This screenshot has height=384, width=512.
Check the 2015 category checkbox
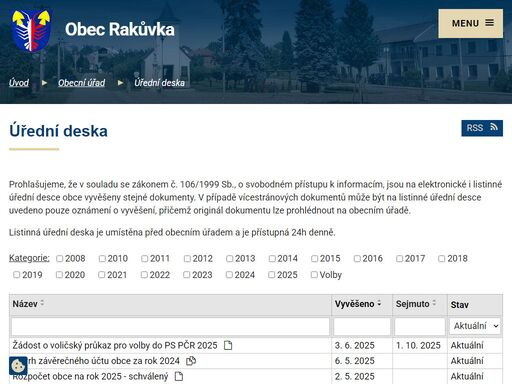pyautogui.click(x=315, y=259)
